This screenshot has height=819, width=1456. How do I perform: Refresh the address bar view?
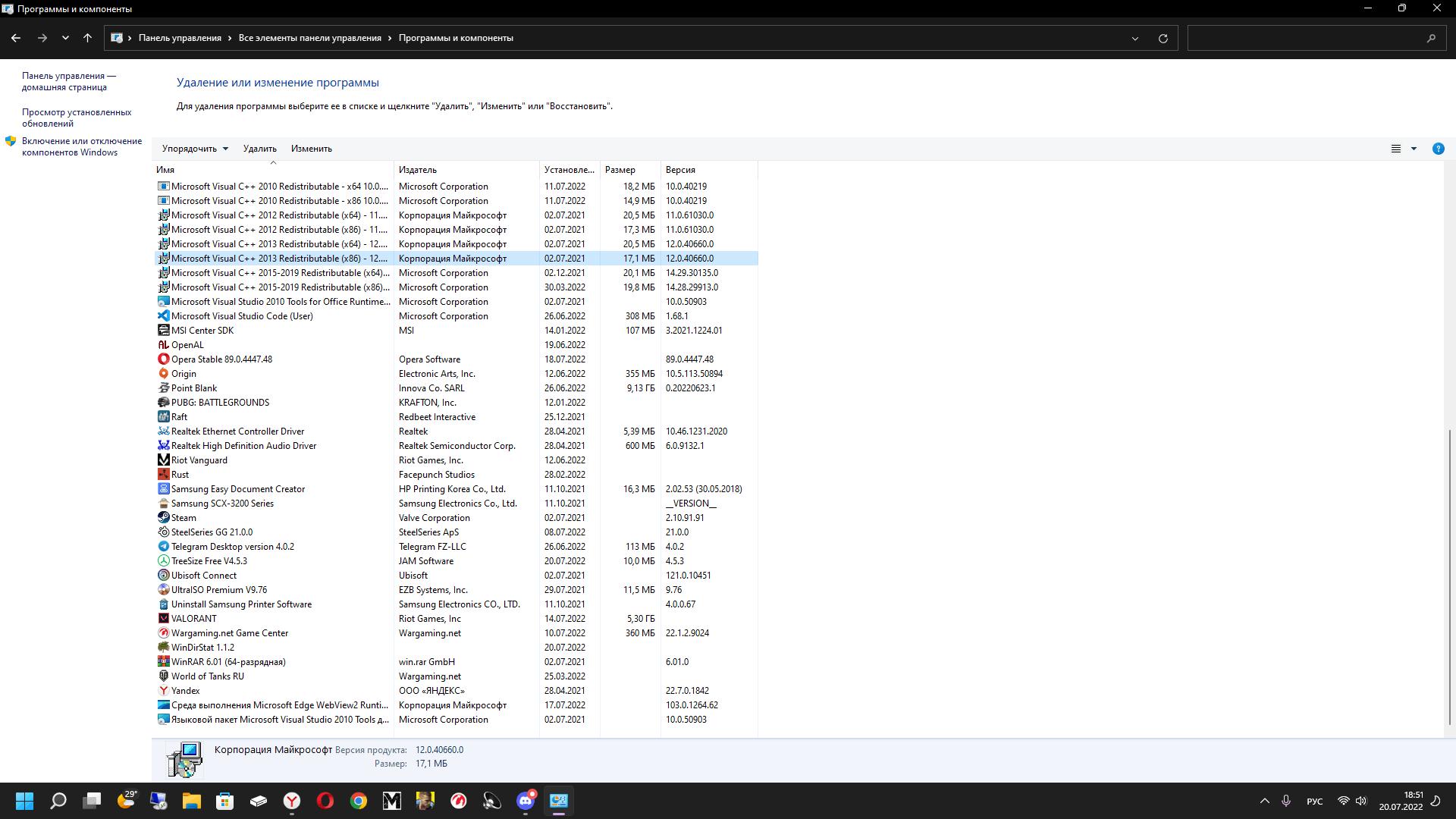(x=1163, y=38)
